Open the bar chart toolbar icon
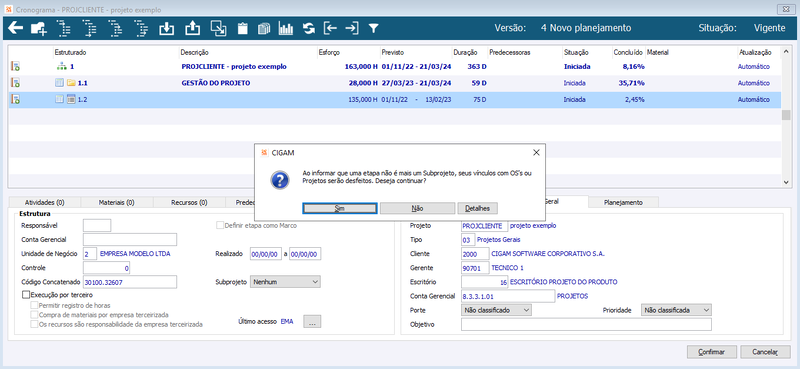Screen dimensions: 800x369 286,29
